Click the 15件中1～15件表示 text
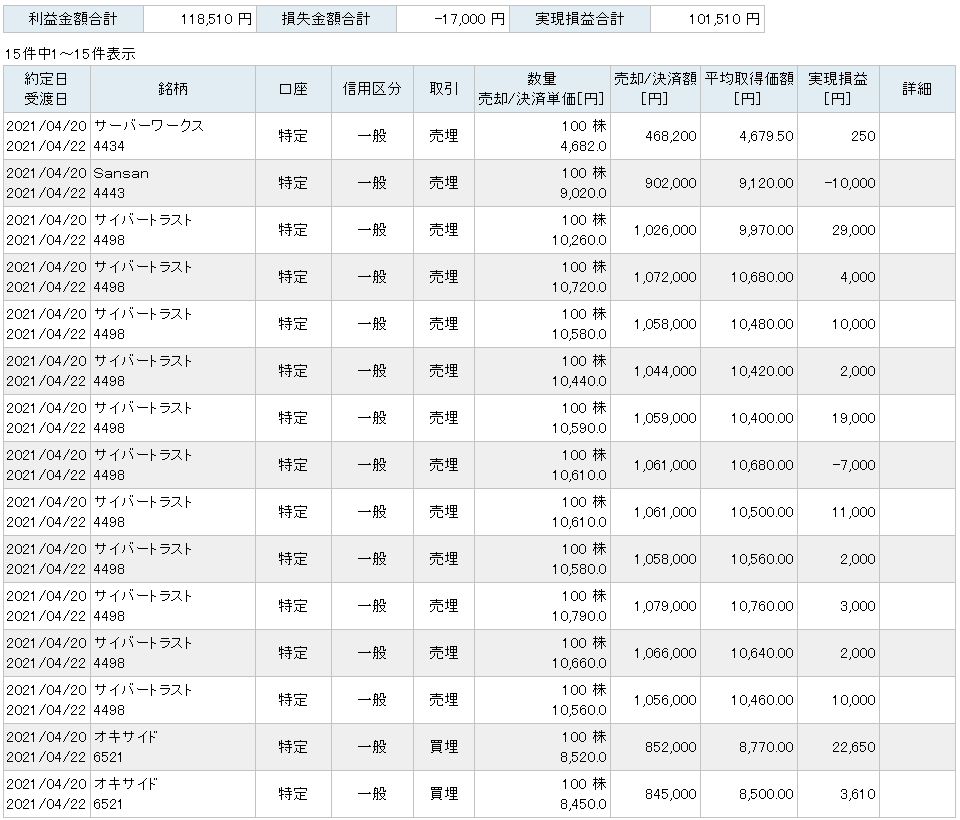960x820 pixels. (x=70, y=54)
